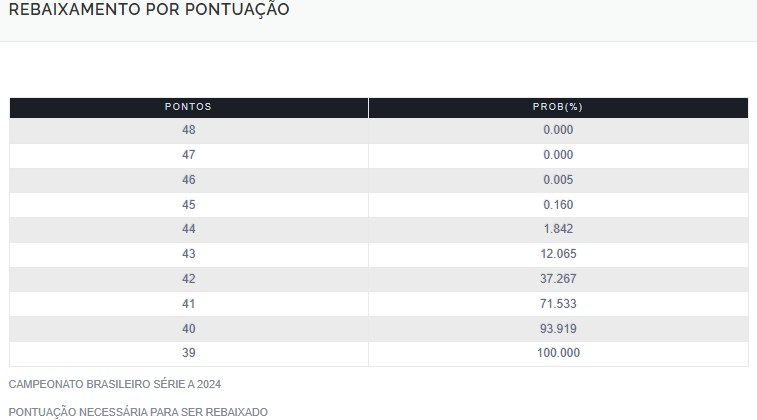Select the 43 points cell
This screenshot has width=757, height=420.
[x=189, y=254]
